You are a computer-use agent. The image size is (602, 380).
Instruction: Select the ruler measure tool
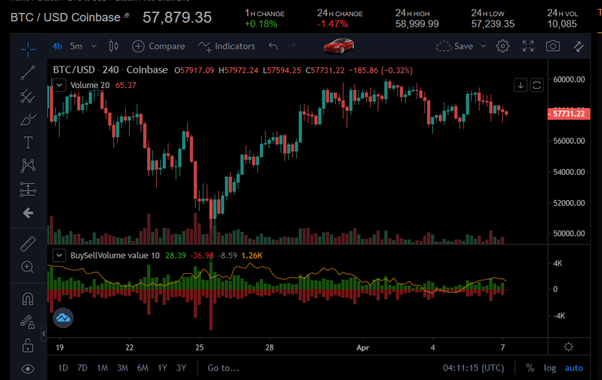(x=28, y=244)
